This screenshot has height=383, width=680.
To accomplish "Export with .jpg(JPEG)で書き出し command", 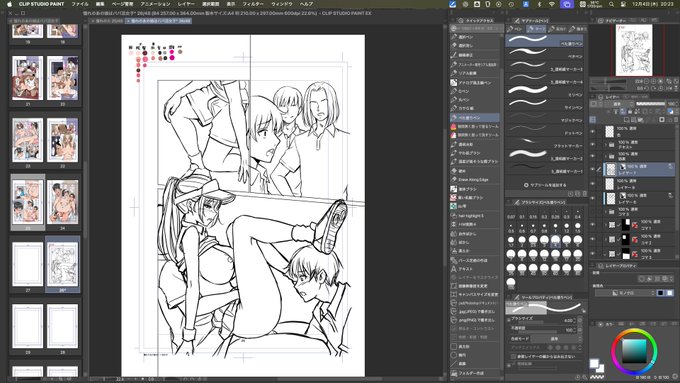I will pos(474,311).
